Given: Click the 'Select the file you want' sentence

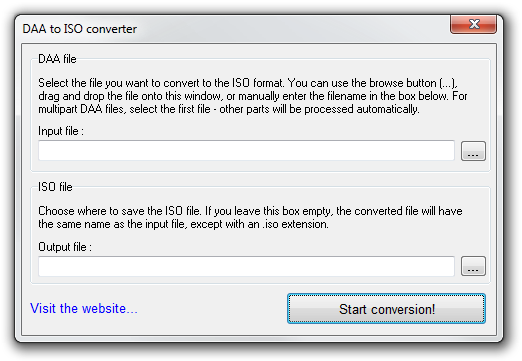Looking at the screenshot, I should click(161, 83).
